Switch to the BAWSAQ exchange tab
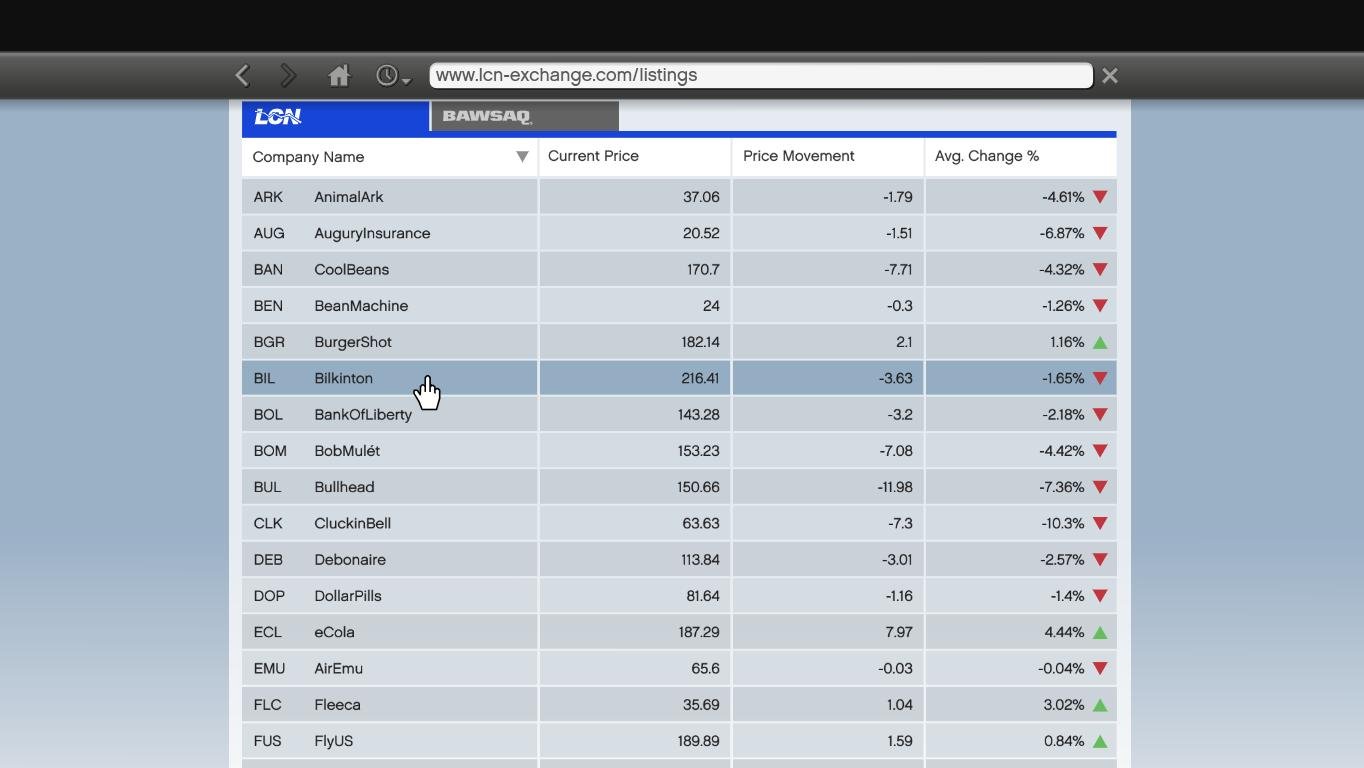Viewport: 1364px width, 768px height. pyautogui.click(x=525, y=116)
